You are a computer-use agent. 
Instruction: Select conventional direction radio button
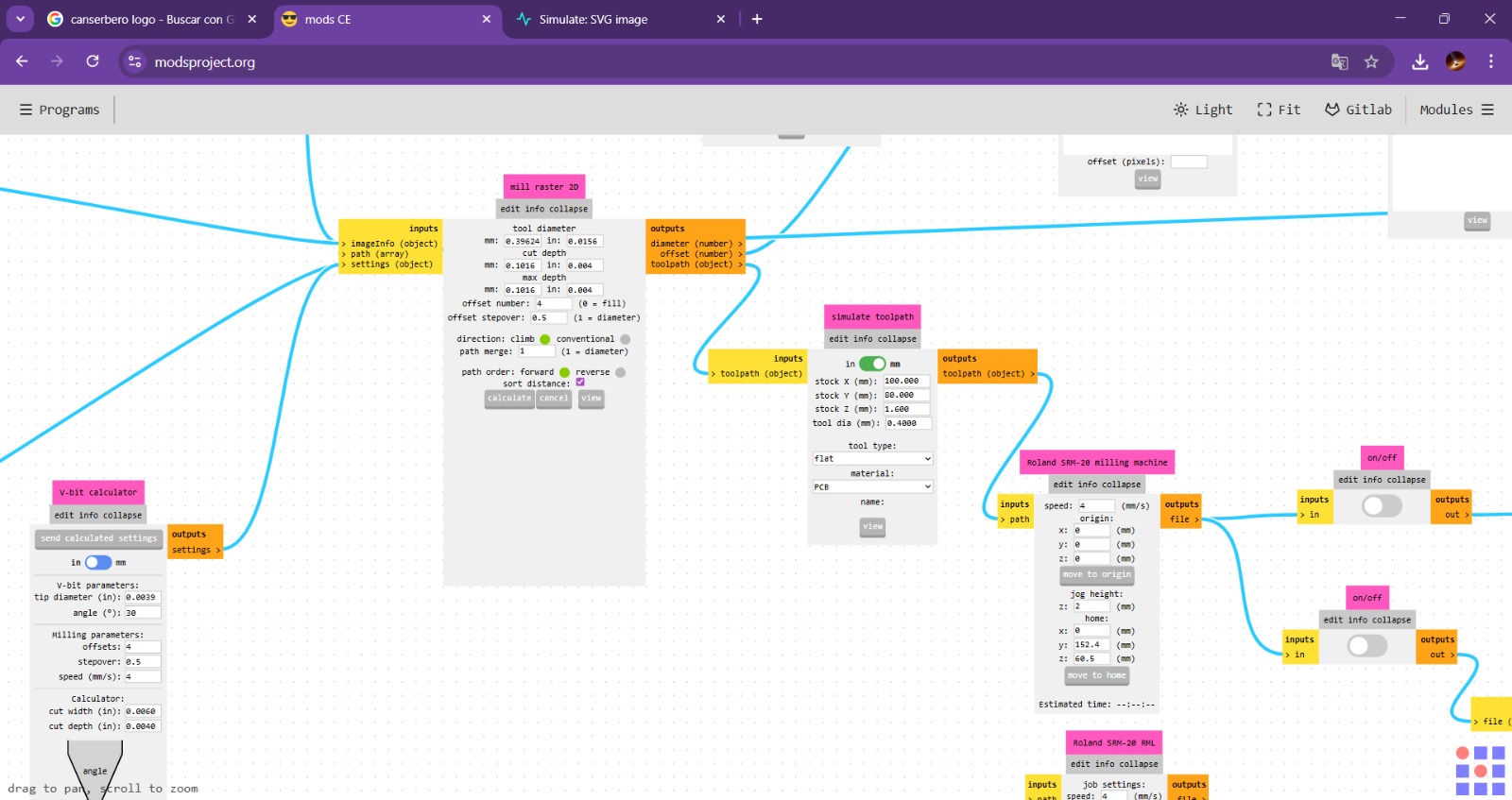(625, 339)
